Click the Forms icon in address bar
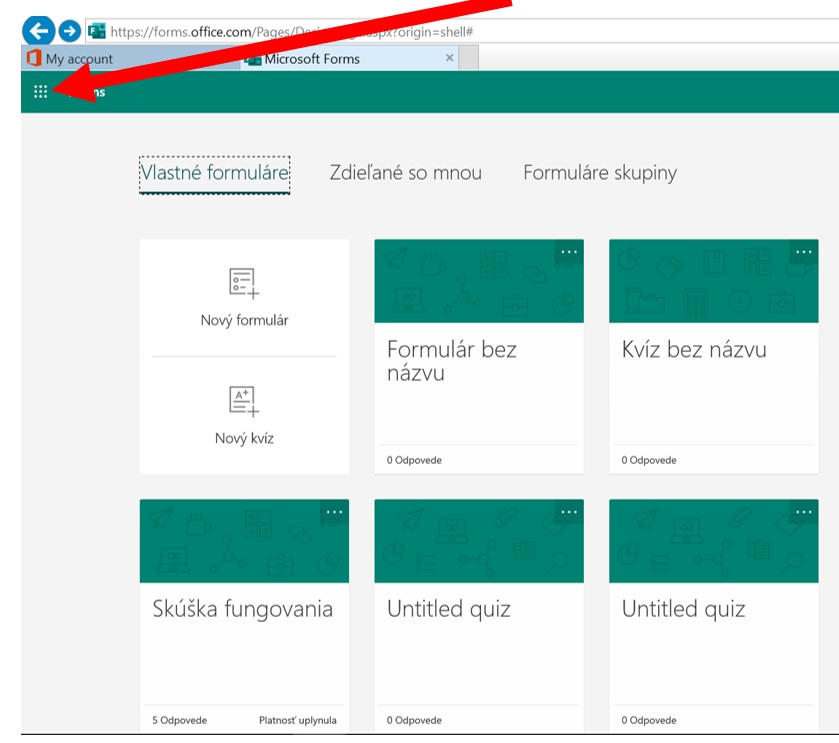 pos(97,31)
